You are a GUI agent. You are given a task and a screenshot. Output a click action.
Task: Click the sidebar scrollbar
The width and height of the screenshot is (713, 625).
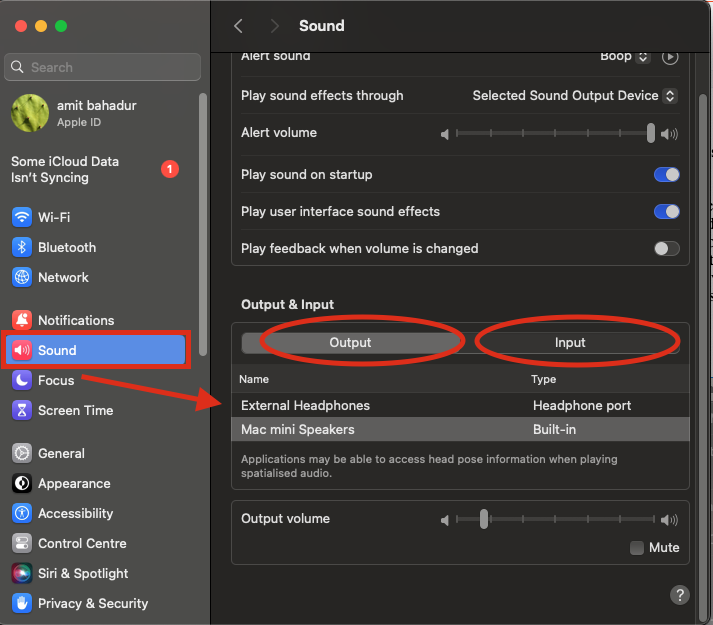click(203, 224)
